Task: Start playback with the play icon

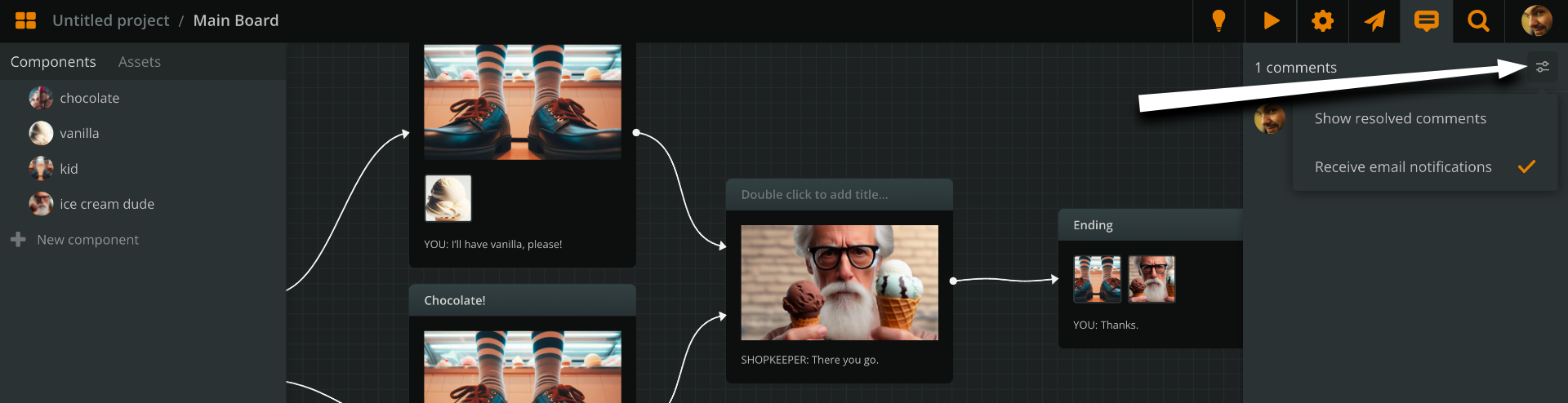Action: point(1271,20)
